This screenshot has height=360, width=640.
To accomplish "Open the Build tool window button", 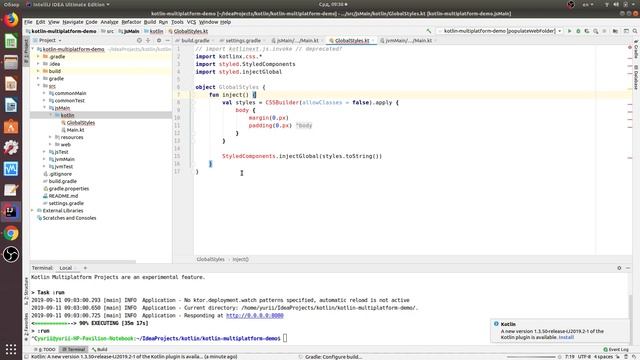I will click(x=100, y=349).
